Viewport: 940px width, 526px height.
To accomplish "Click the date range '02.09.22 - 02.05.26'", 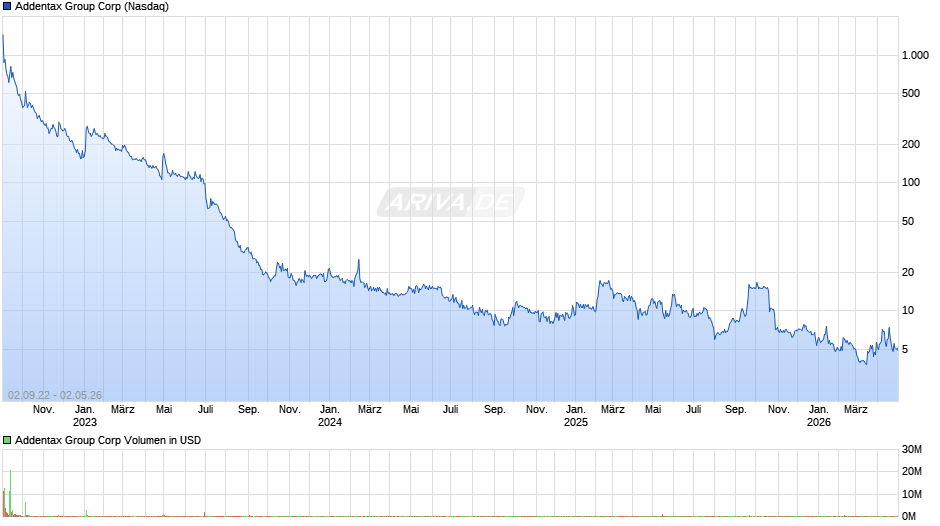I will (x=55, y=395).
